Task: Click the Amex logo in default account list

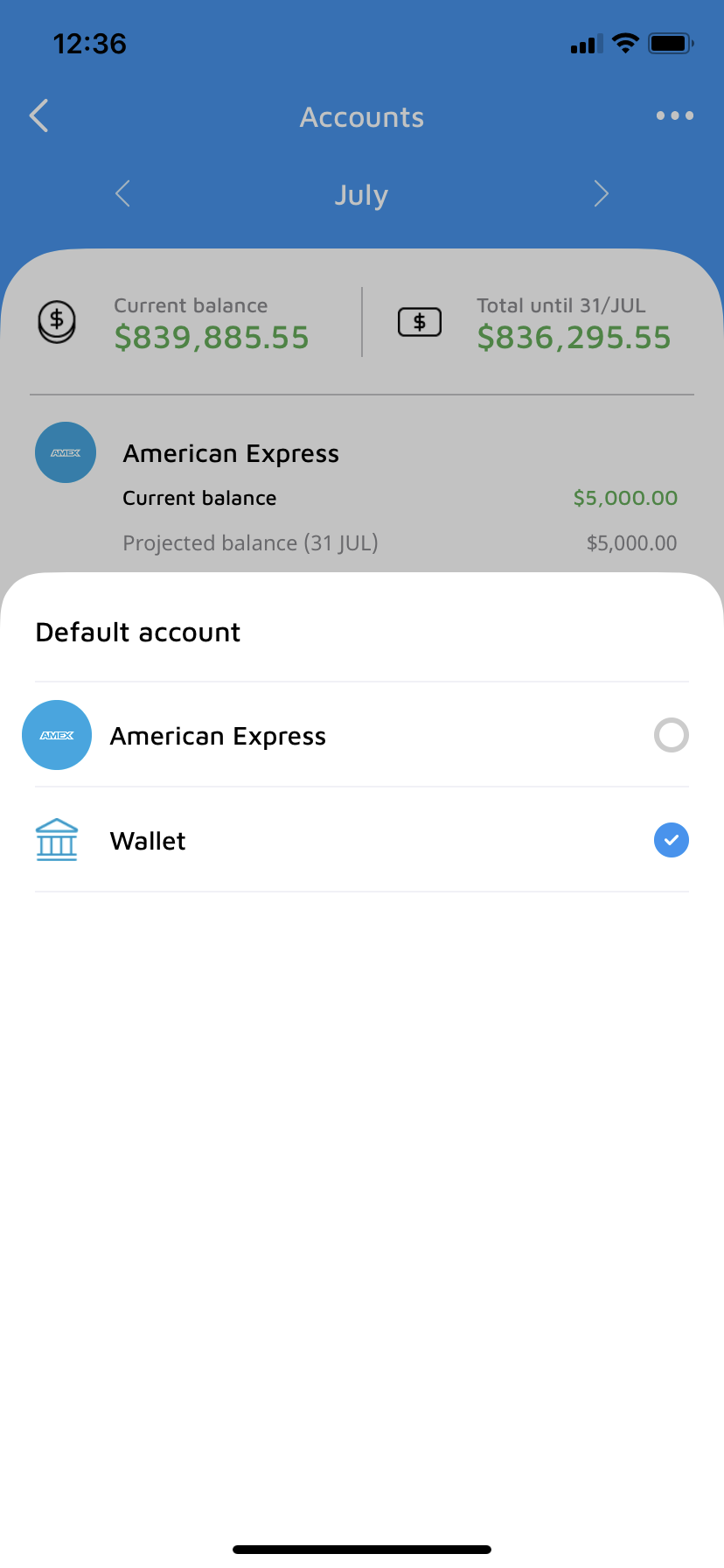Action: (x=57, y=735)
